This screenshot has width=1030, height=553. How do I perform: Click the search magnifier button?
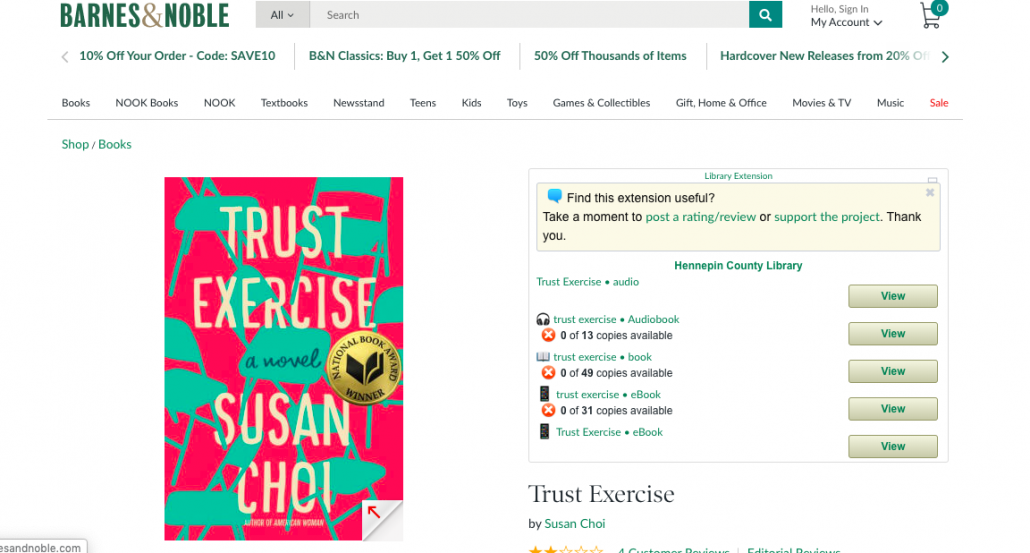click(x=764, y=15)
